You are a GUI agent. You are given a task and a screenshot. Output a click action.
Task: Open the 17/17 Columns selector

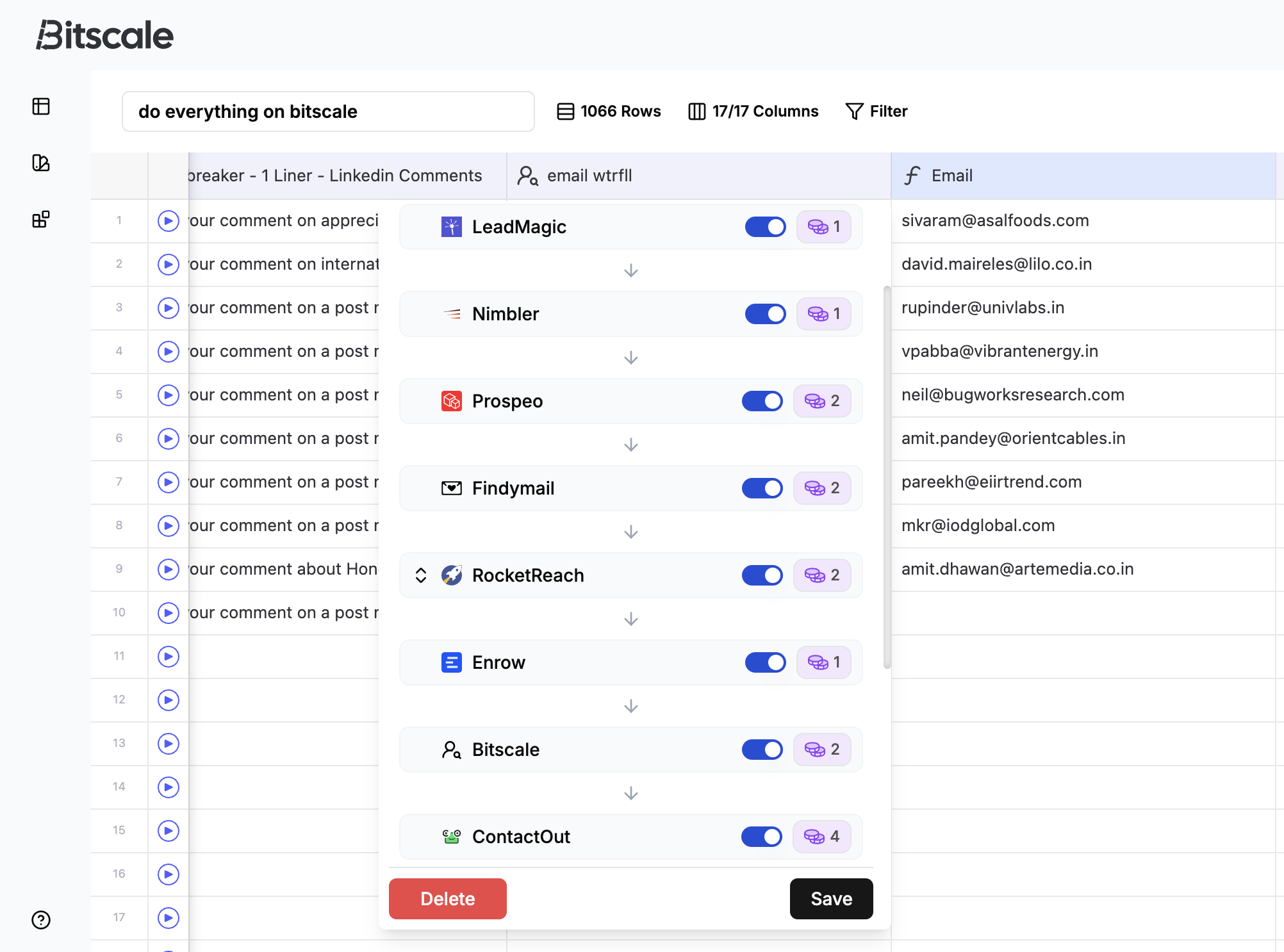point(753,111)
